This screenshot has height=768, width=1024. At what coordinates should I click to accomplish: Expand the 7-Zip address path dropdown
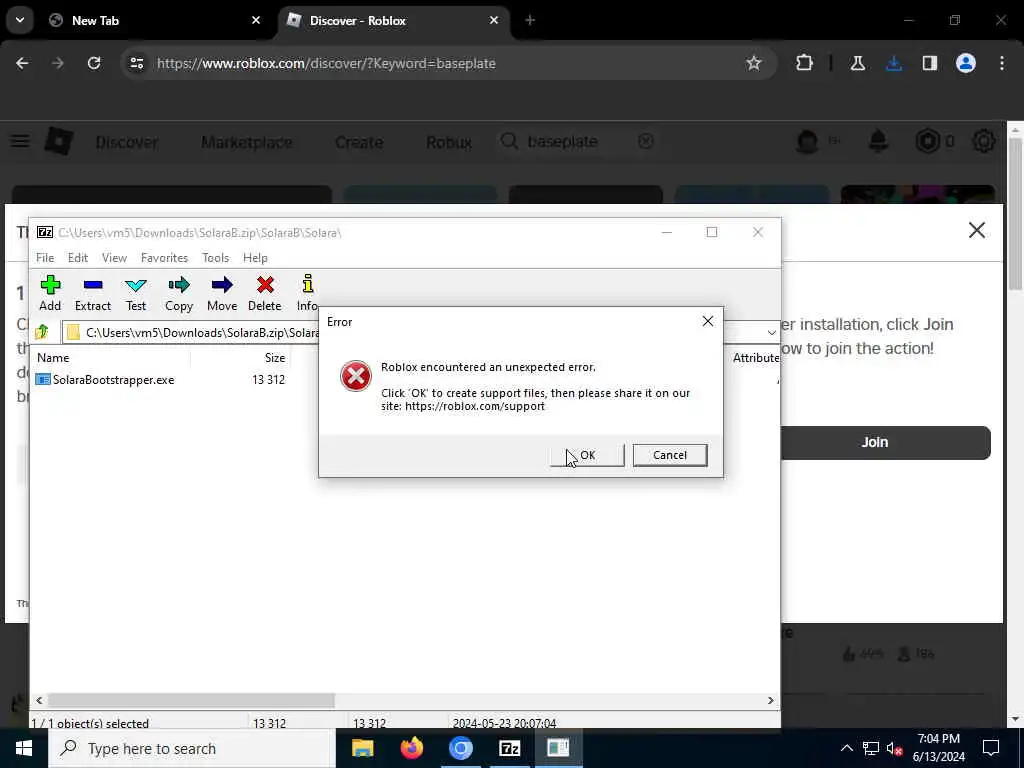(x=771, y=332)
